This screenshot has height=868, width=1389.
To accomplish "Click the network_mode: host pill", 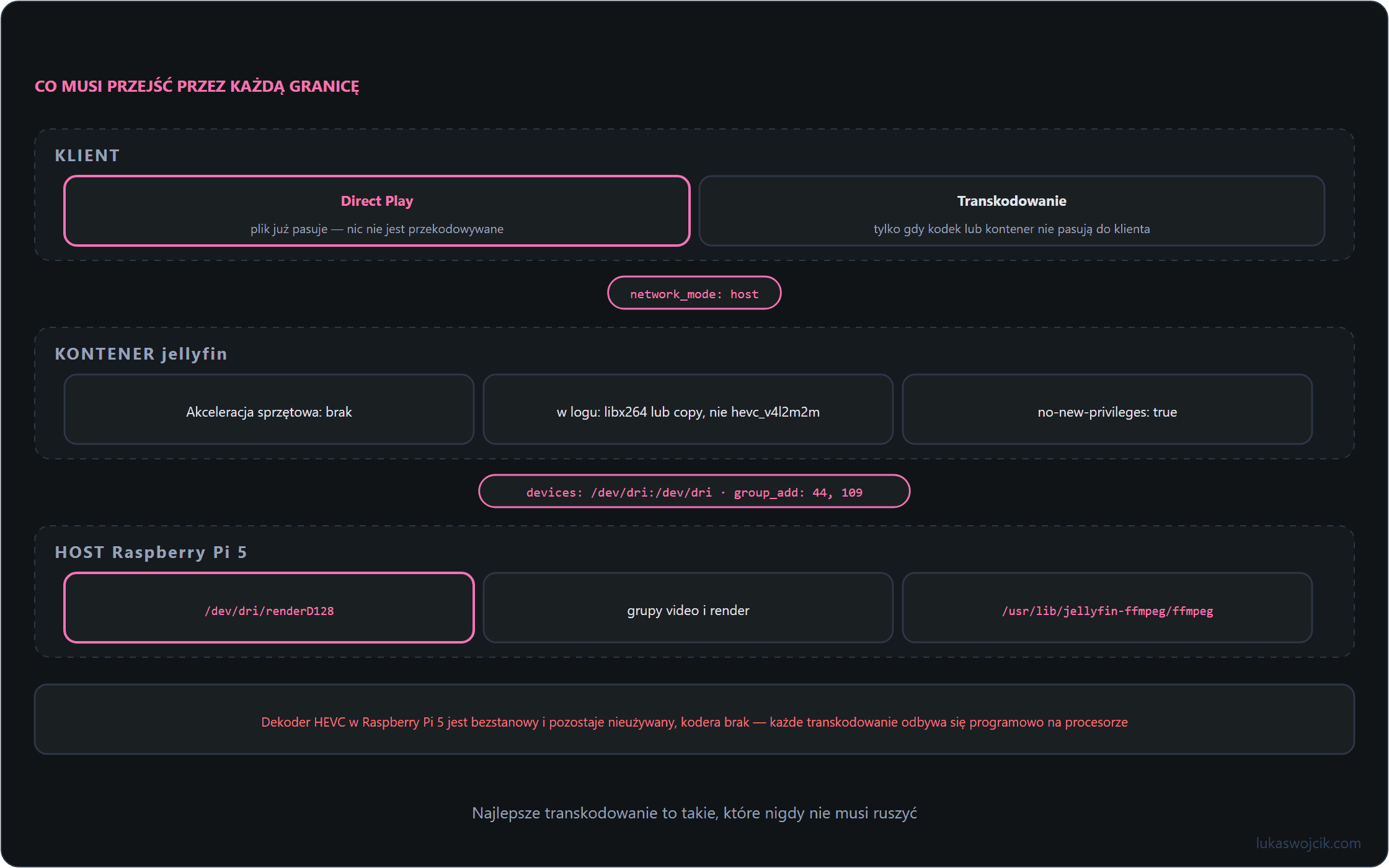I will (x=694, y=293).
